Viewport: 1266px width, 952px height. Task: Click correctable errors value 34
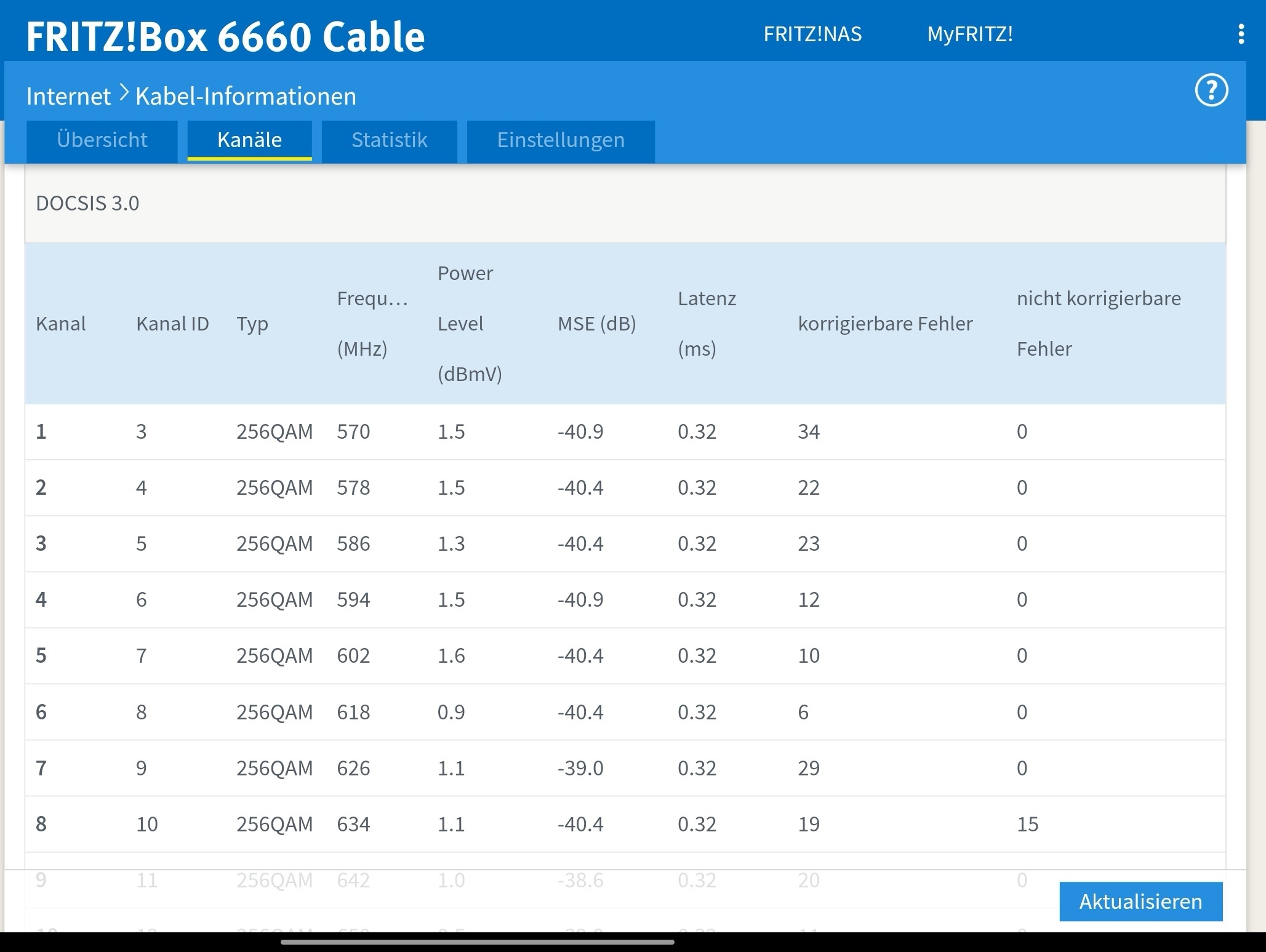[809, 432]
